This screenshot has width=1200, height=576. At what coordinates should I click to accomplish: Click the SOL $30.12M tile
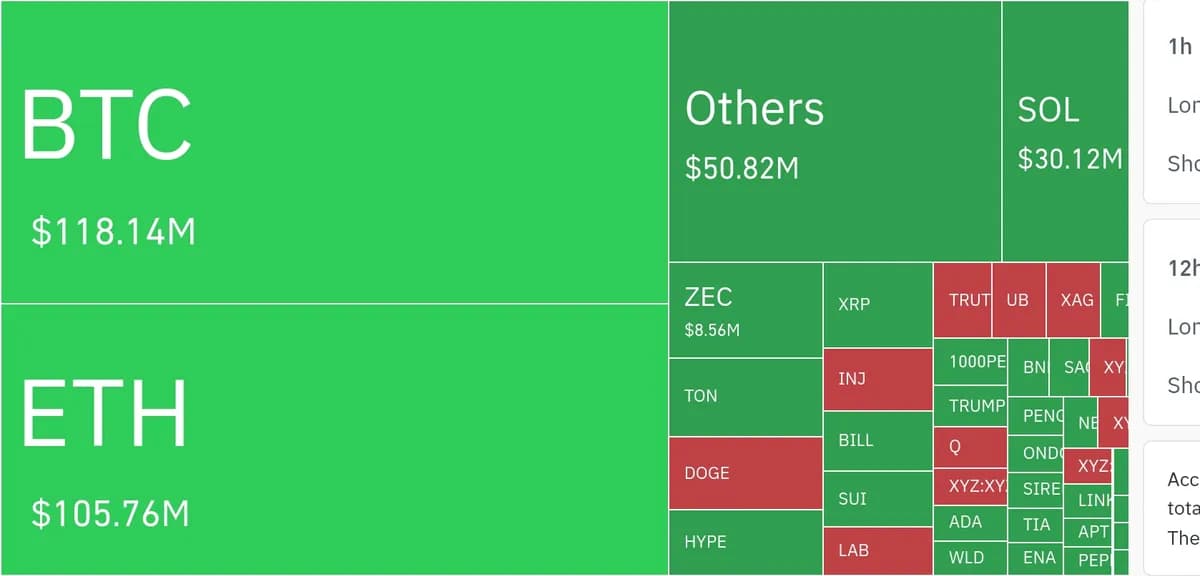1065,131
